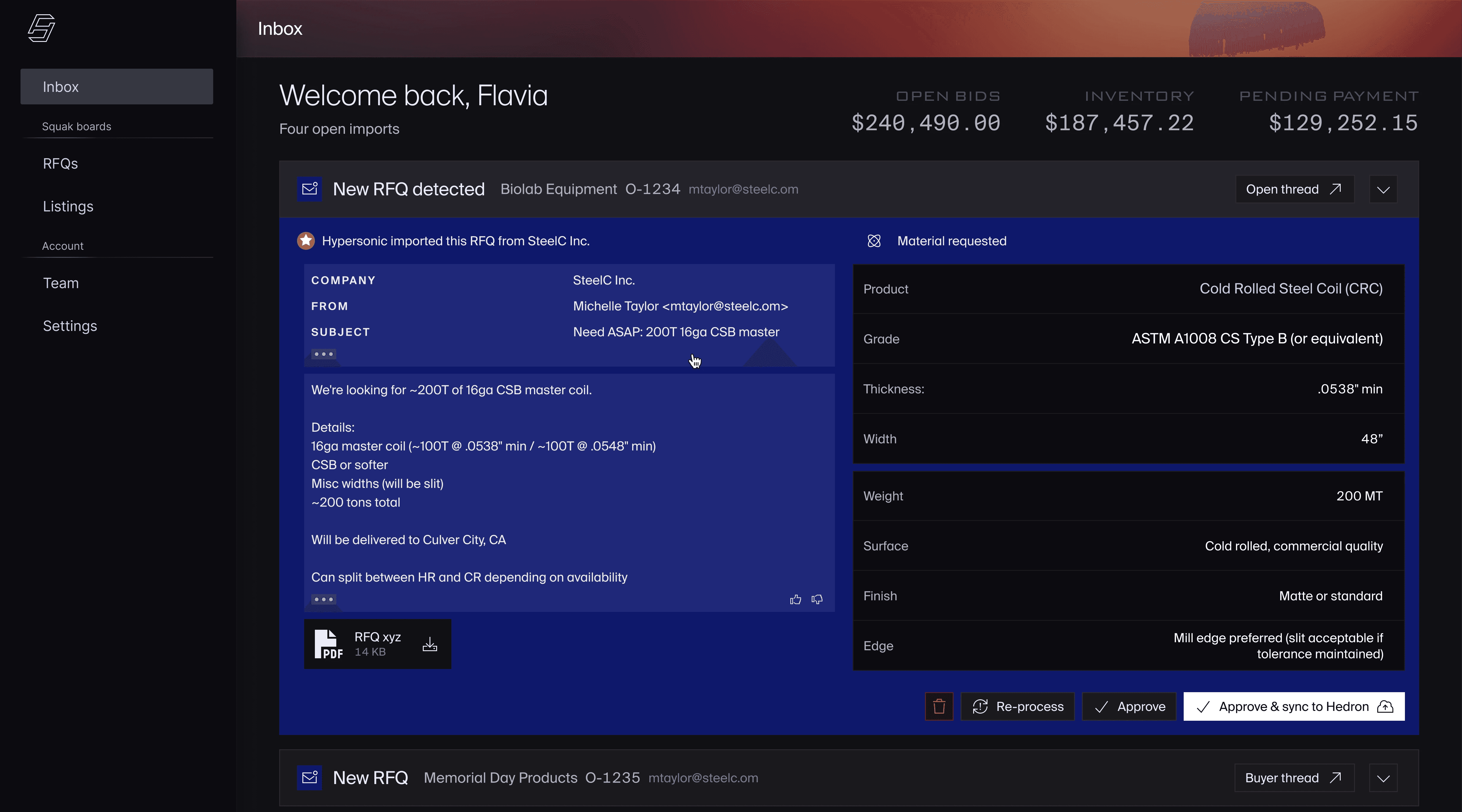This screenshot has height=812, width=1462.
Task: Expand email header details ellipsis
Action: coord(324,354)
